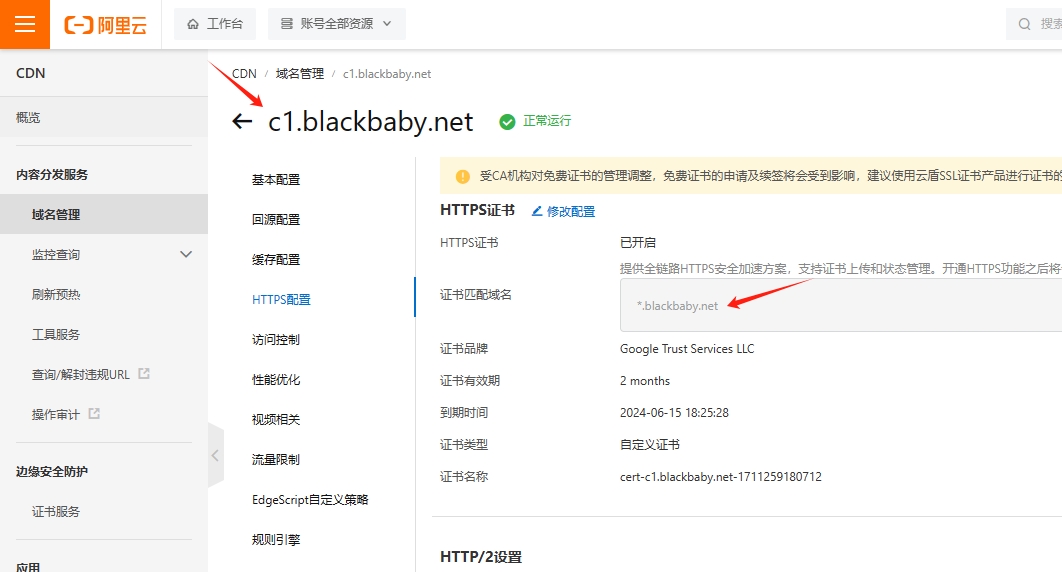
Task: Click the certificate name cert-c1.blackbaby.net-1711259180712
Action: (721, 477)
